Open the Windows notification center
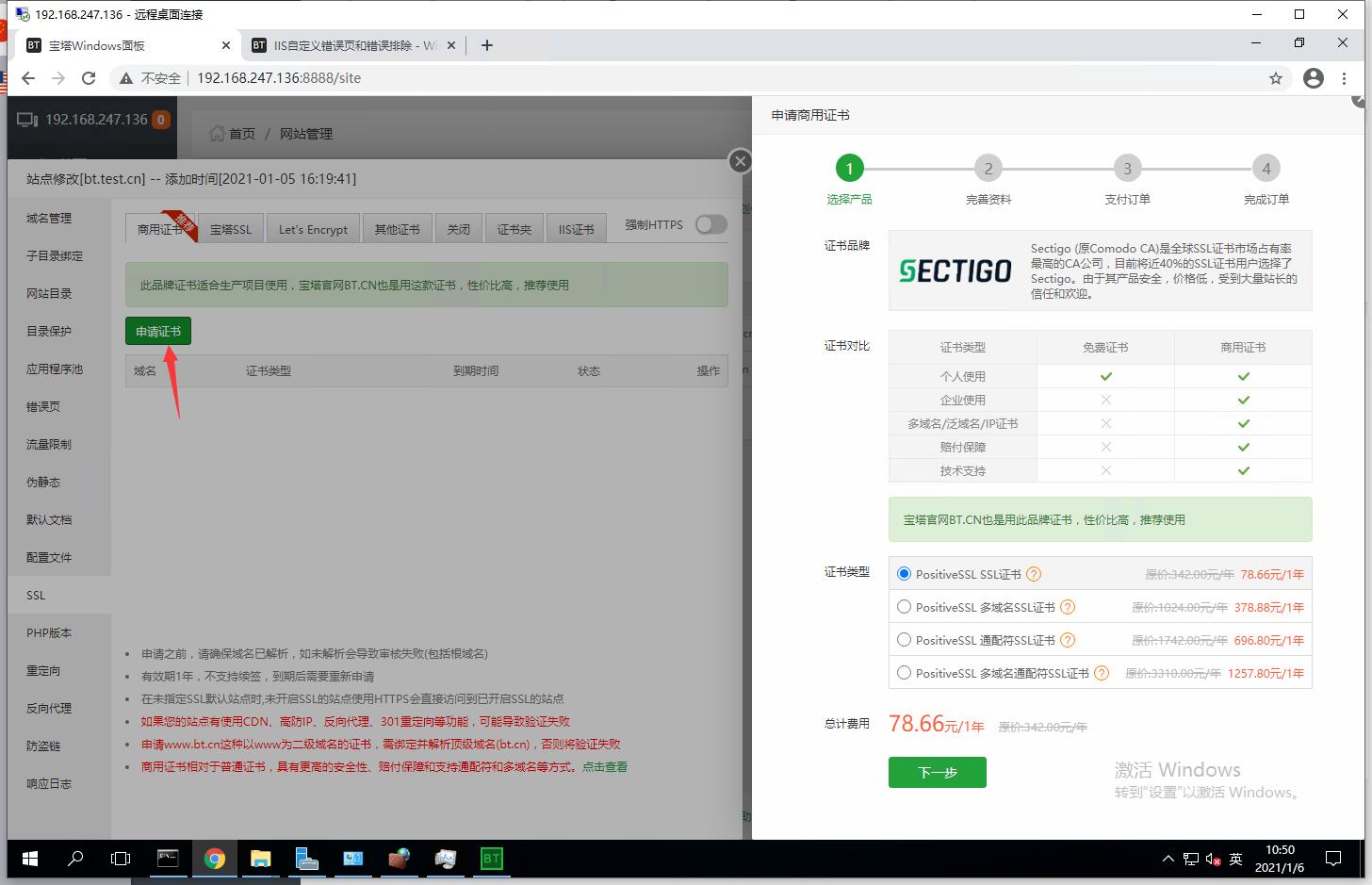The width and height of the screenshot is (1372, 885). 1333,859
